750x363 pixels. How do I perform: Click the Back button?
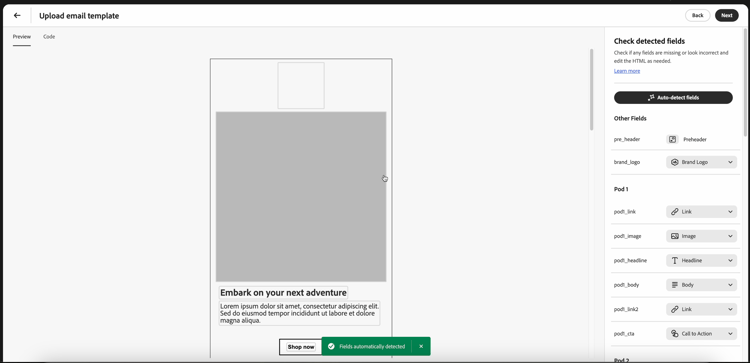coord(697,15)
